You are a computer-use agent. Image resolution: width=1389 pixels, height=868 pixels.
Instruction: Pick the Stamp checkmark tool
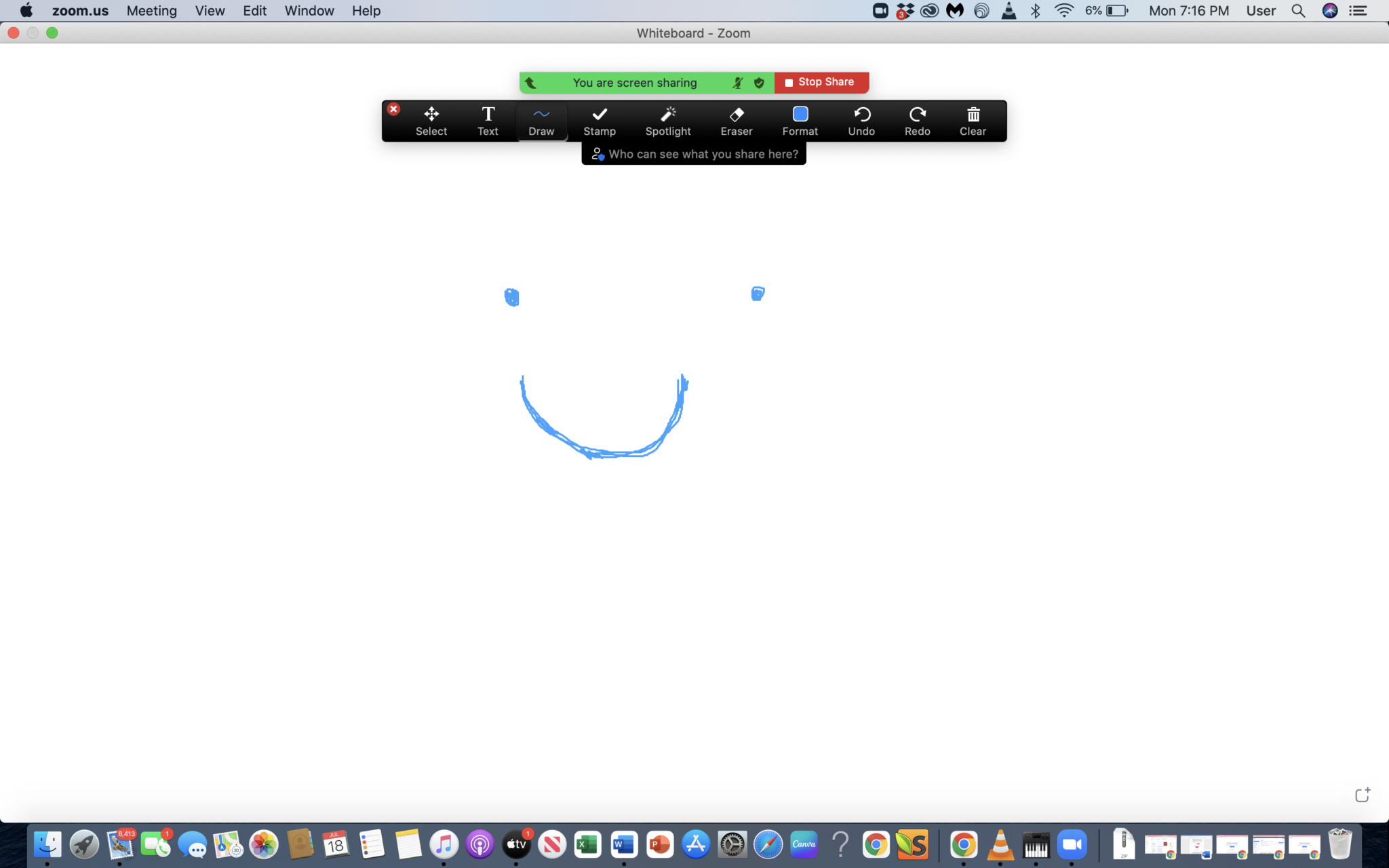click(599, 121)
